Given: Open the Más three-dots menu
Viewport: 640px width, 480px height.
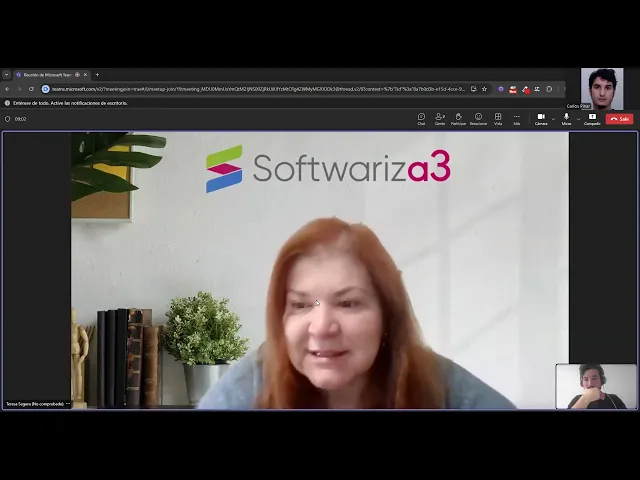Looking at the screenshot, I should click(517, 119).
